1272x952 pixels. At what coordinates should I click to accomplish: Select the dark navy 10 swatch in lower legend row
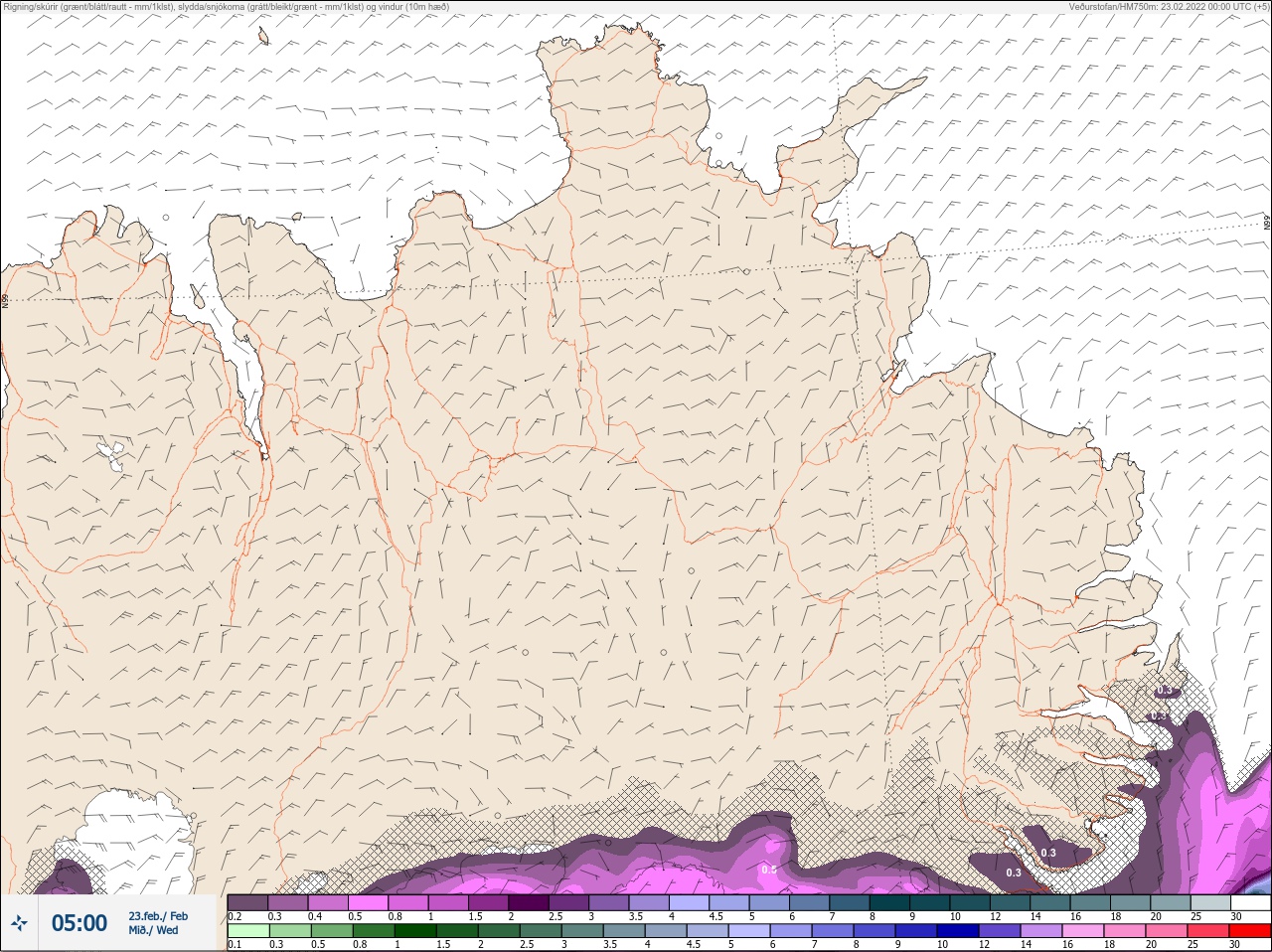point(960,930)
